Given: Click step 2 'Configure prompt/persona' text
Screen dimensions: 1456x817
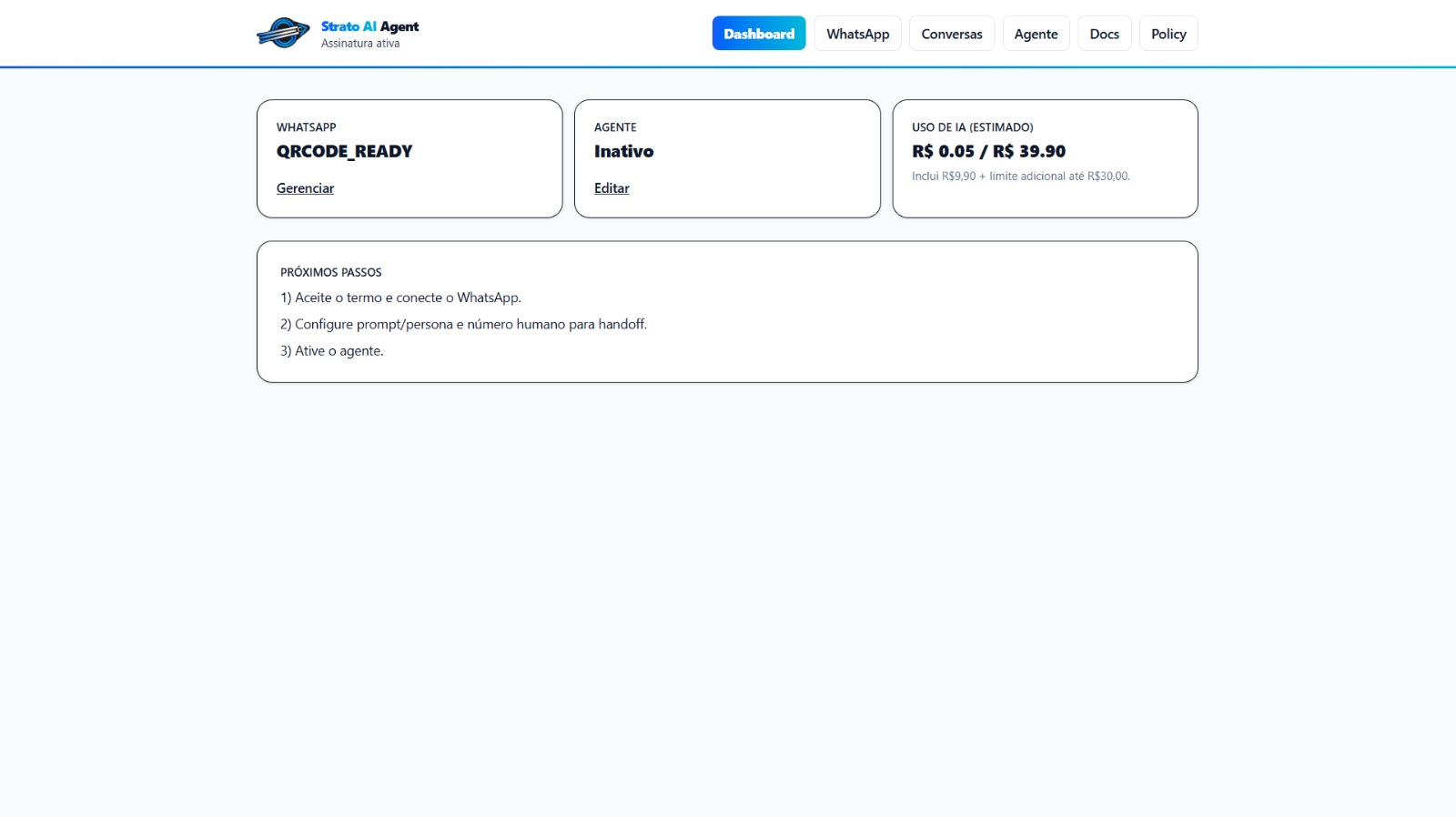Looking at the screenshot, I should [463, 324].
